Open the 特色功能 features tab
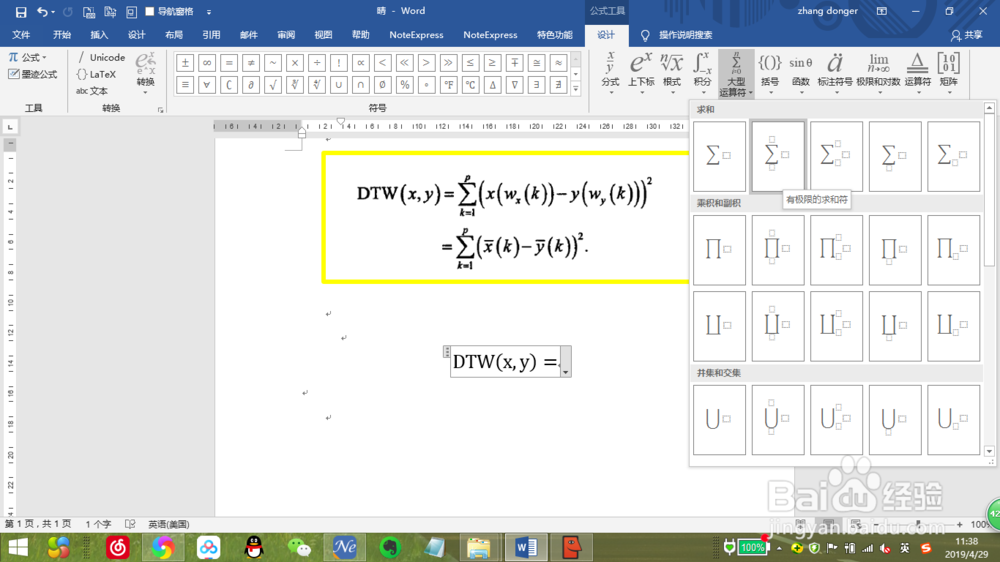The image size is (1000, 562). pos(554,35)
